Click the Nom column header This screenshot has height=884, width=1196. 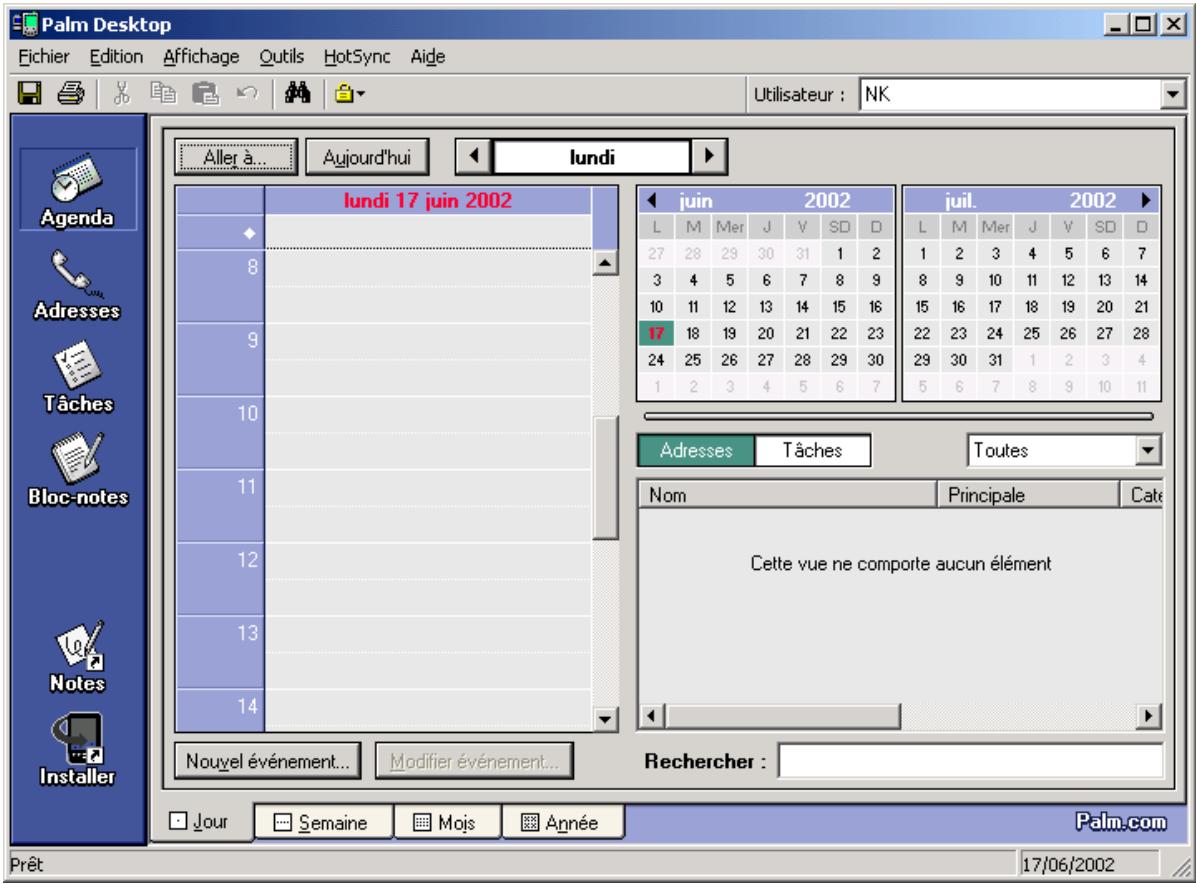tap(786, 495)
